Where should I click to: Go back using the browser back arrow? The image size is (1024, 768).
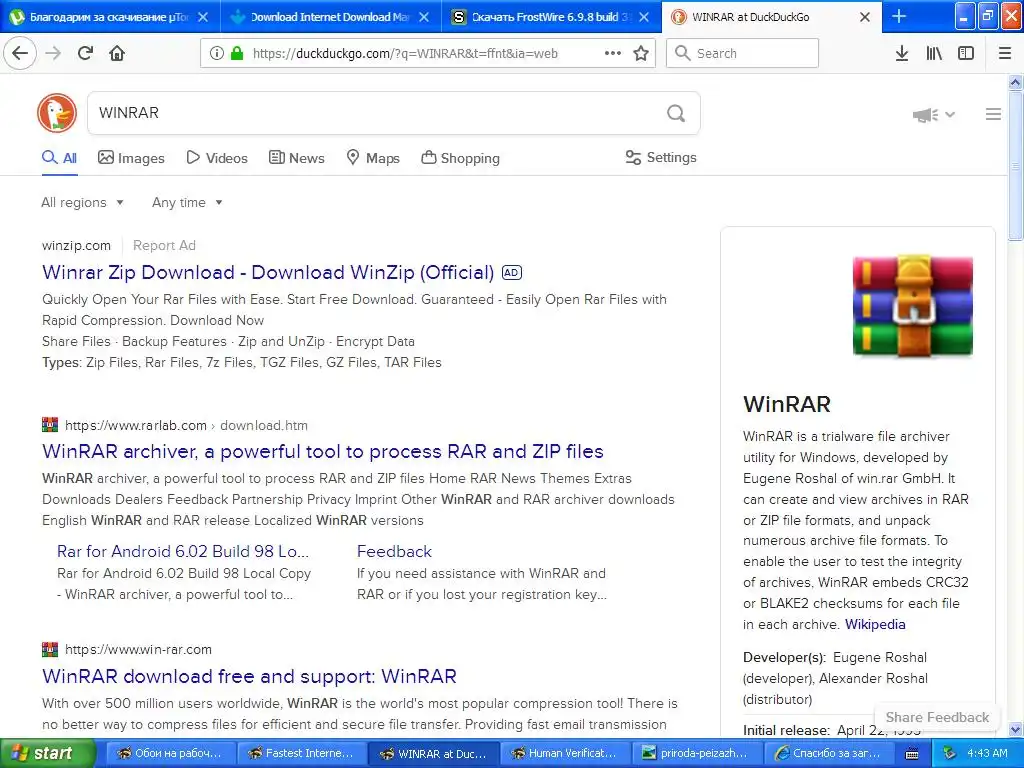click(x=20, y=53)
